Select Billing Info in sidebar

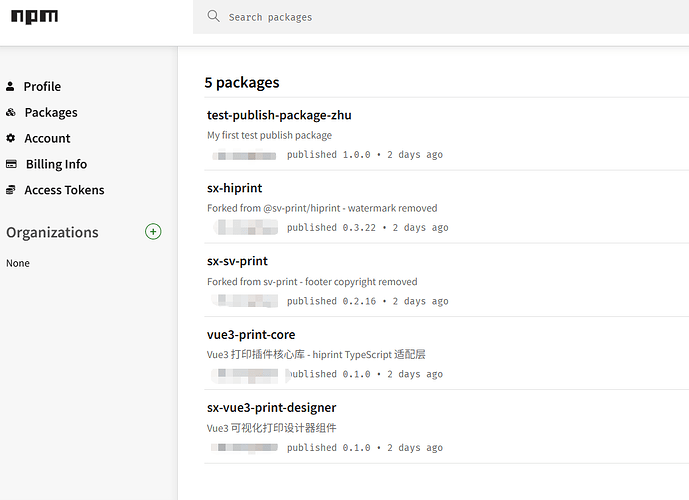[56, 164]
